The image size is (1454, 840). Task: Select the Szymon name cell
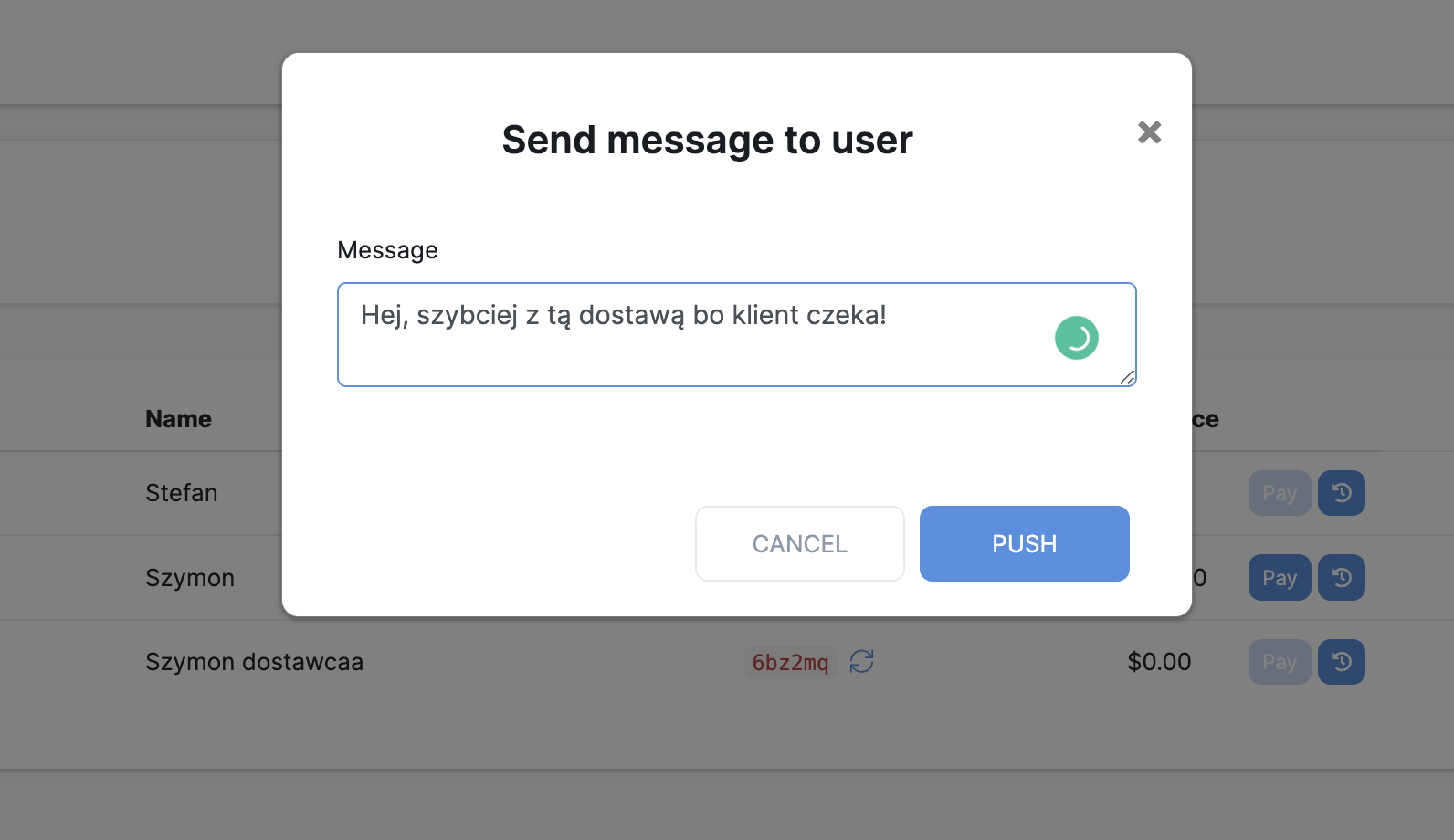(190, 578)
